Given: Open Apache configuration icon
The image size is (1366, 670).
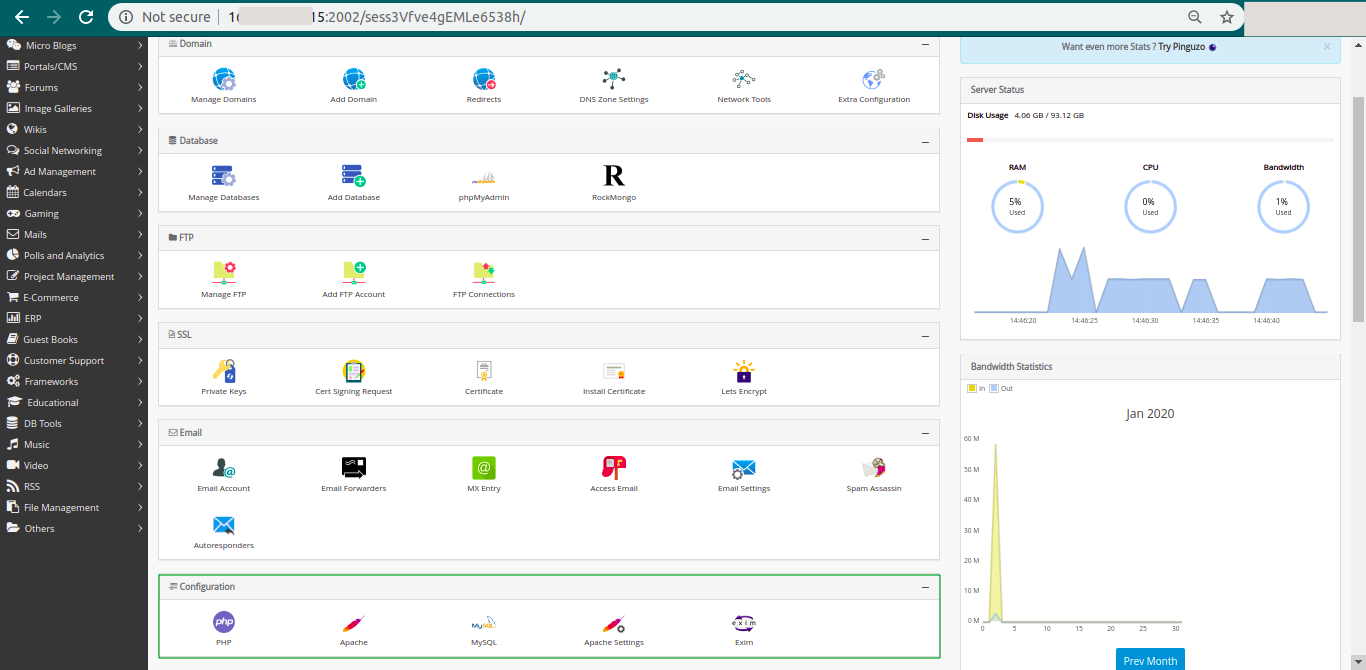Looking at the screenshot, I should (354, 623).
